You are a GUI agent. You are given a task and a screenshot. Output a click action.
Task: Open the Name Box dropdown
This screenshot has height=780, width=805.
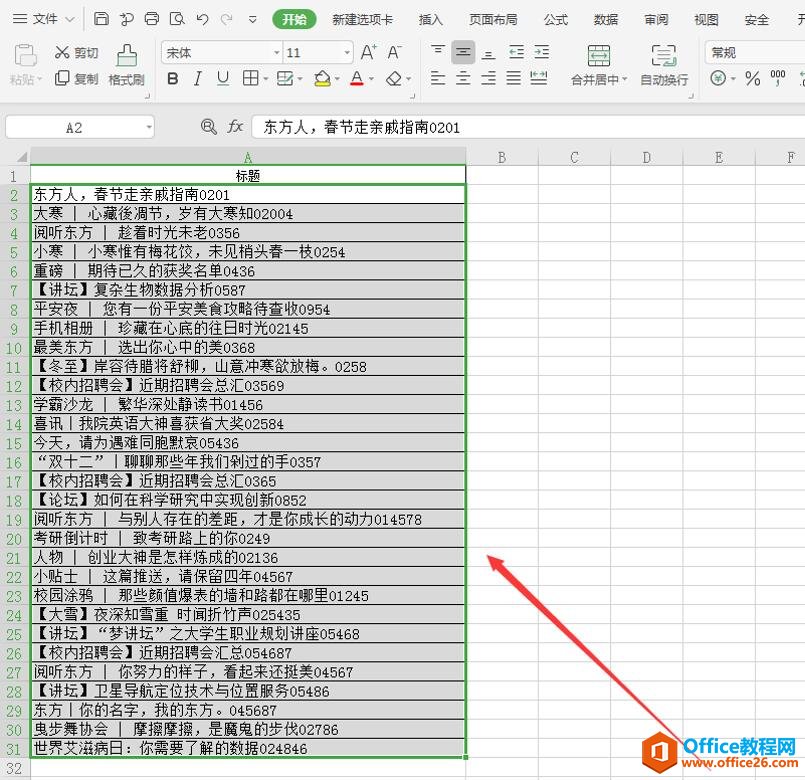pos(149,127)
